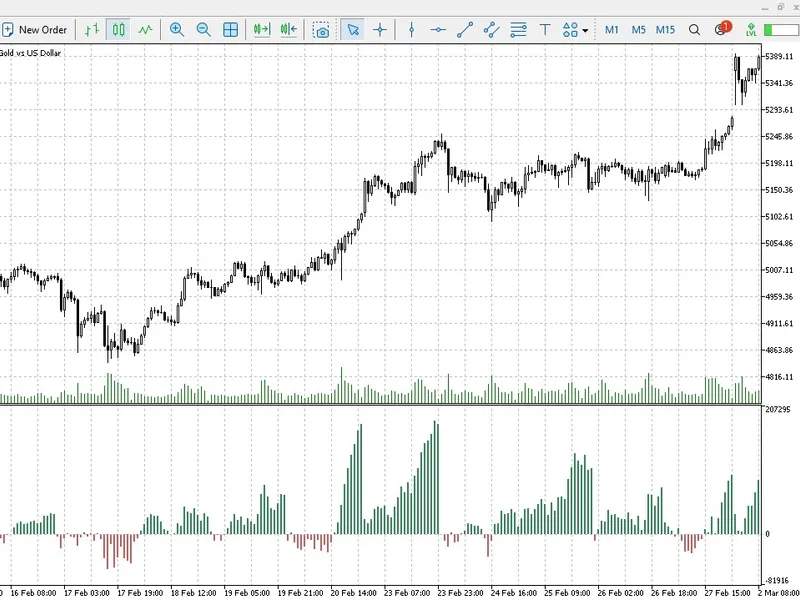
Task: Draw a horizontal line object
Action: (438, 30)
